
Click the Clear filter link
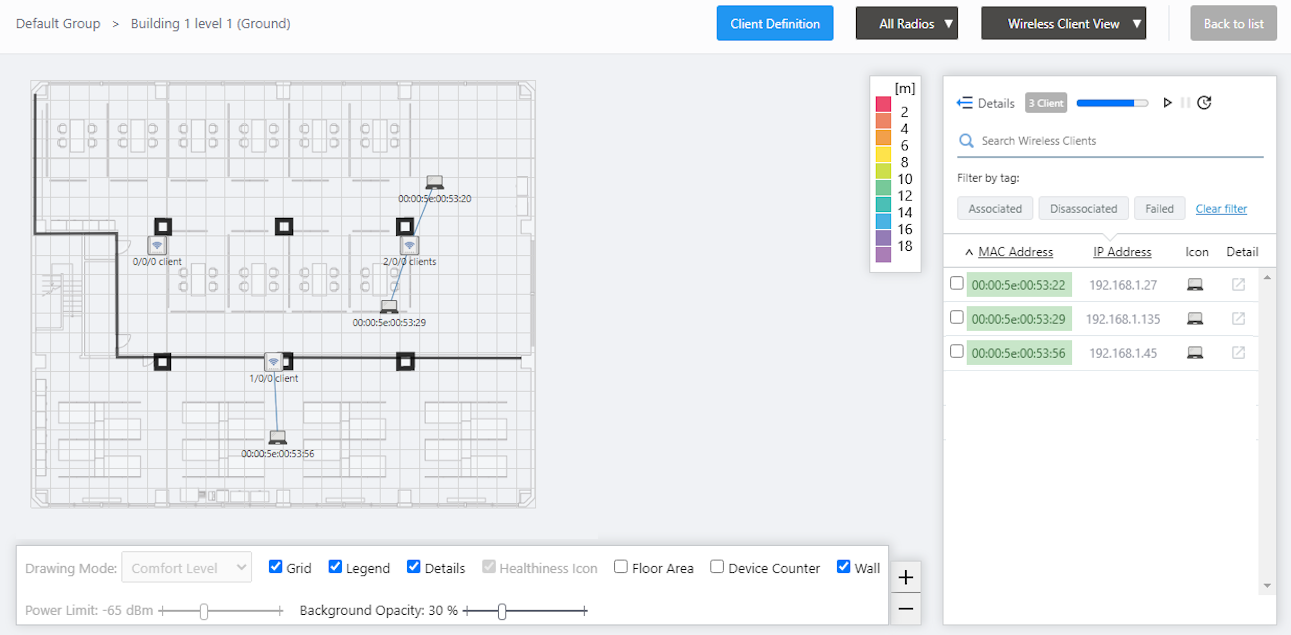pos(1221,209)
